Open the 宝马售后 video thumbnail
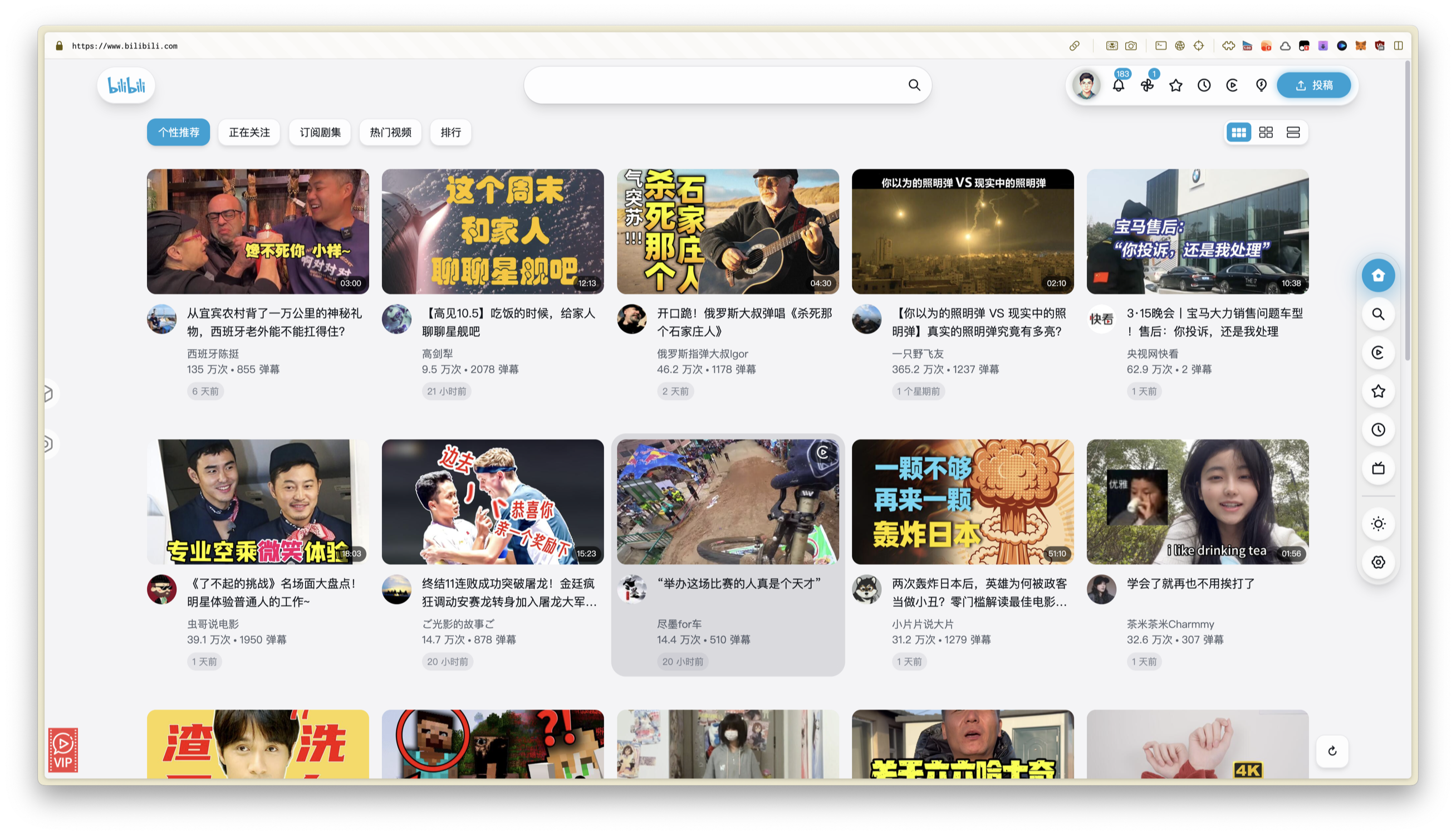The height and width of the screenshot is (835, 1456). (1197, 231)
